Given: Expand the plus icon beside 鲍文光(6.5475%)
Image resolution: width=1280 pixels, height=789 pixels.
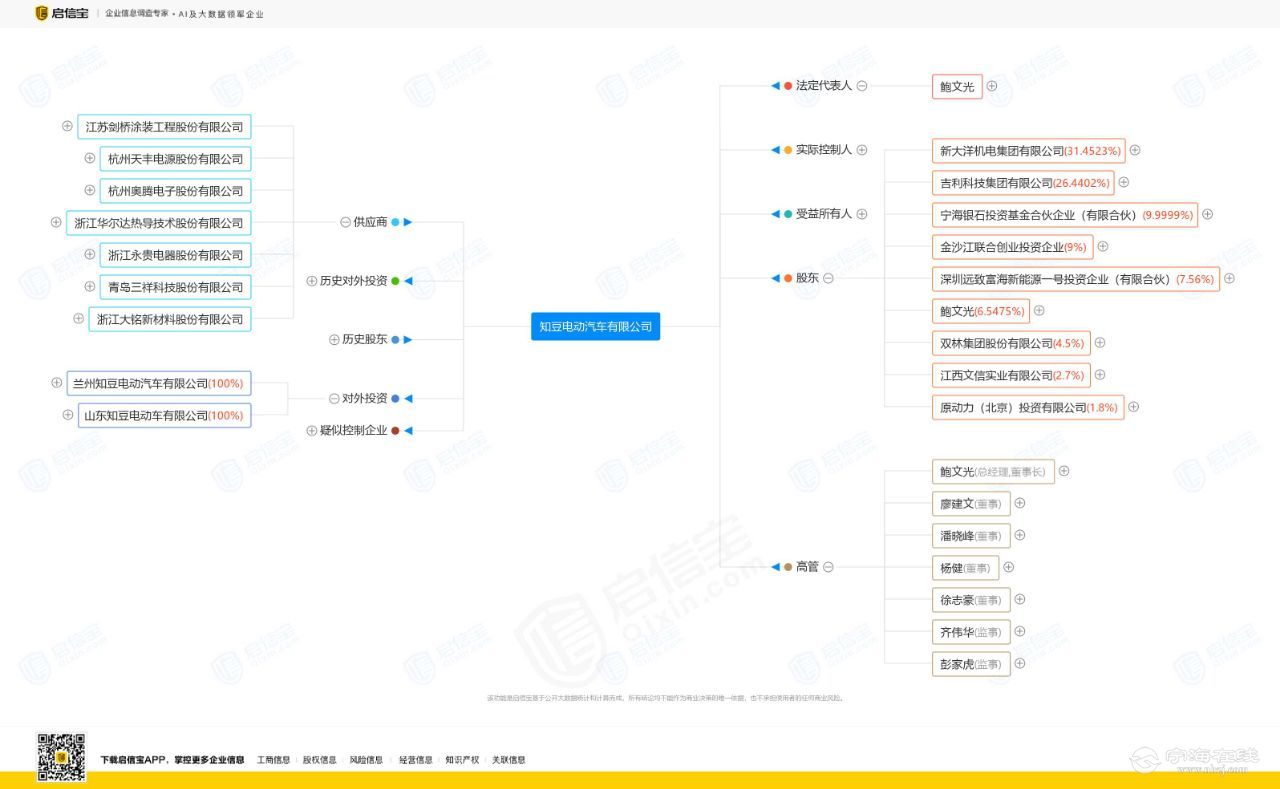Looking at the screenshot, I should click(1039, 311).
